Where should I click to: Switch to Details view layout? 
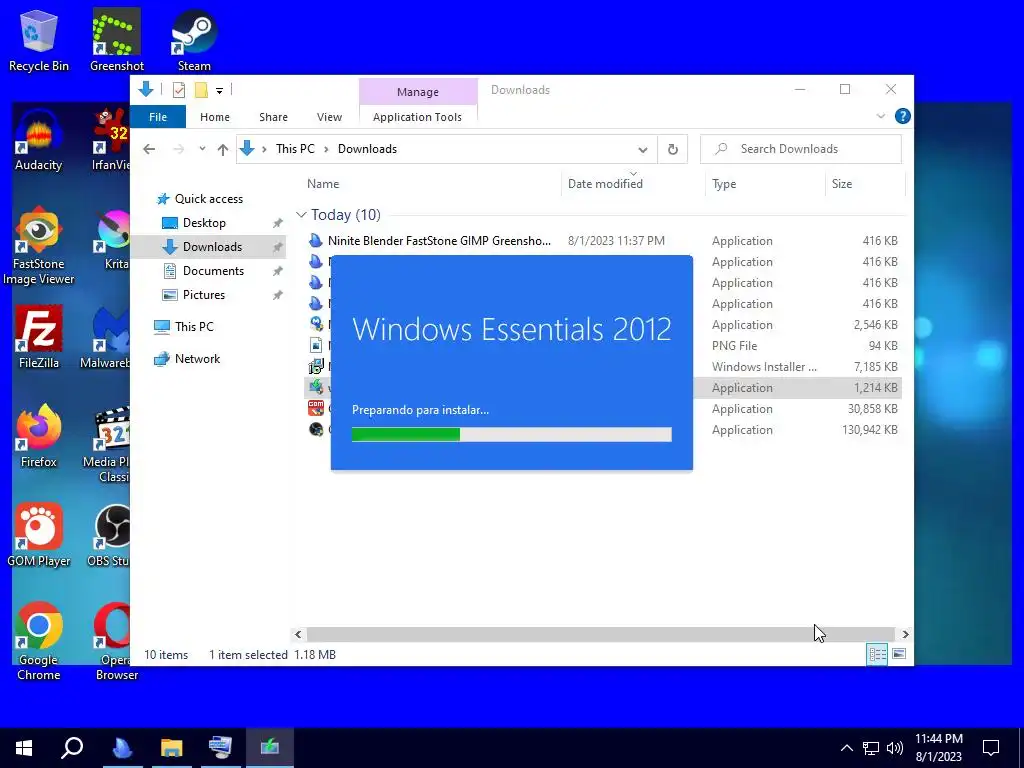[877, 654]
